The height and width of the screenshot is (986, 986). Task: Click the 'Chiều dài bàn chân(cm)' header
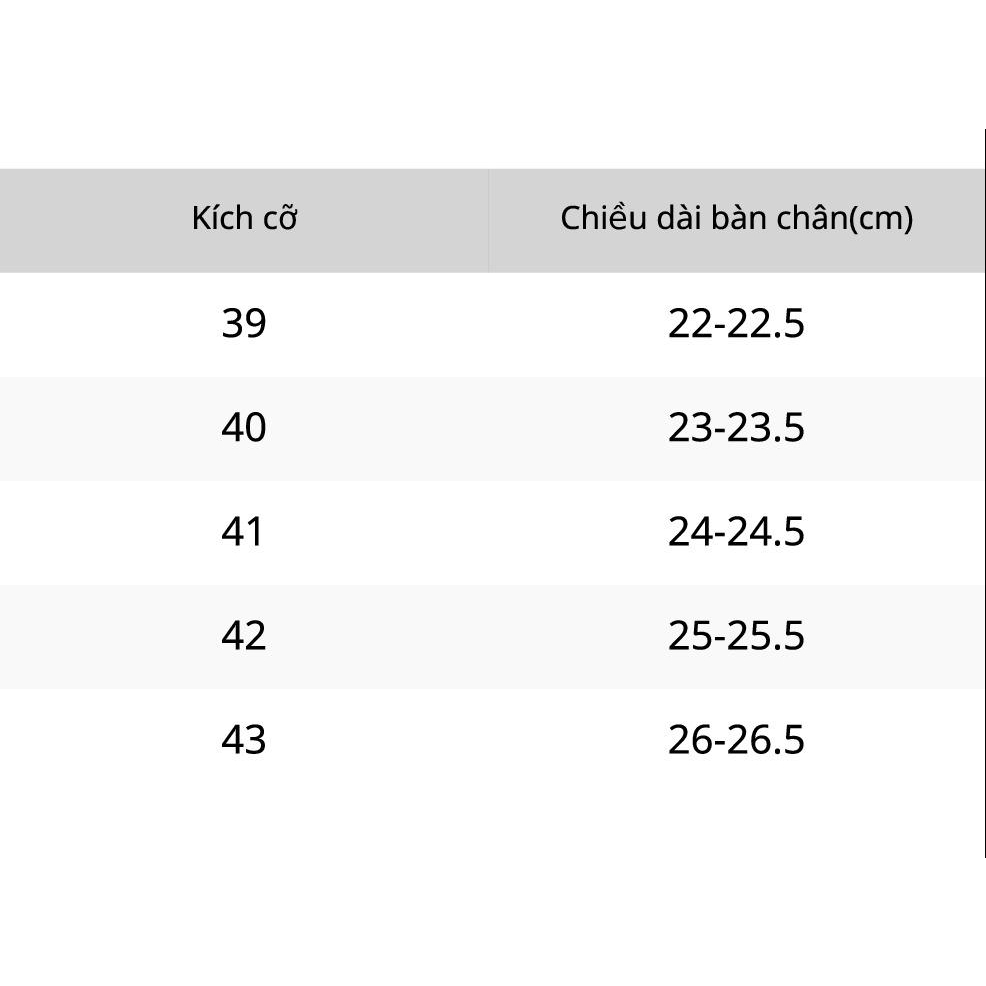tap(736, 219)
